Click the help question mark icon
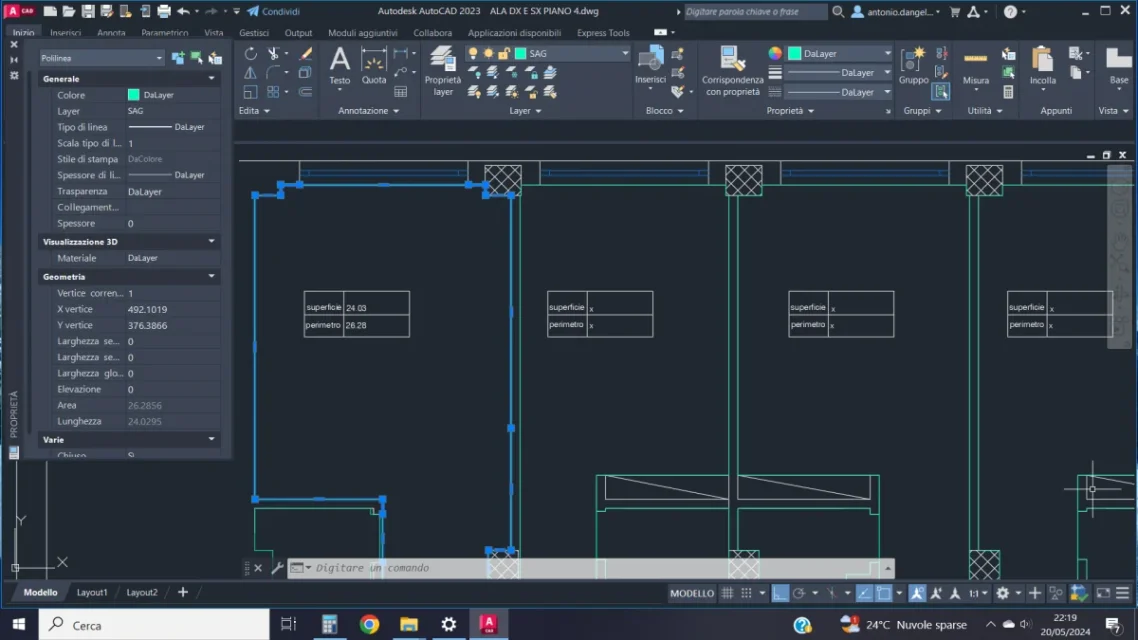 (1010, 12)
